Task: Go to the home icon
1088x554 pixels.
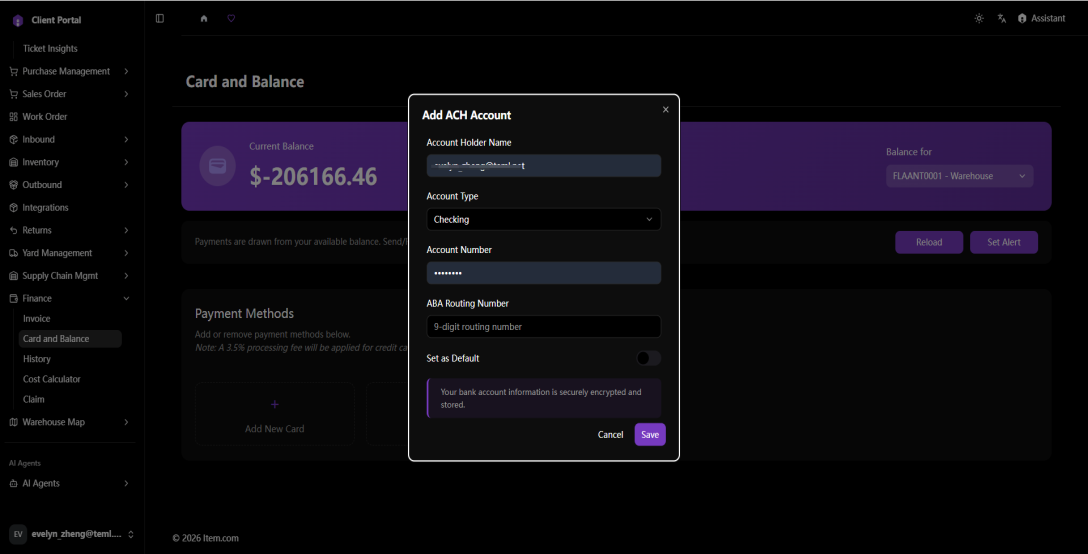Action: [204, 19]
